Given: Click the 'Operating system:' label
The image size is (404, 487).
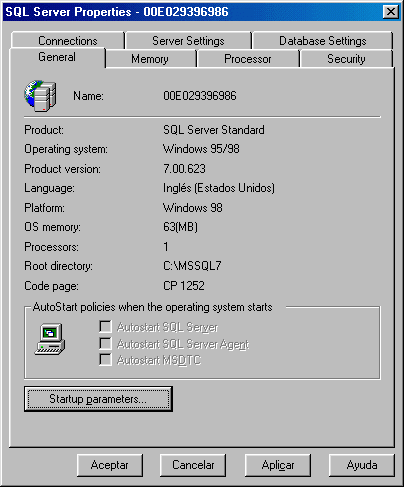Looking at the screenshot, I should coord(66,149).
